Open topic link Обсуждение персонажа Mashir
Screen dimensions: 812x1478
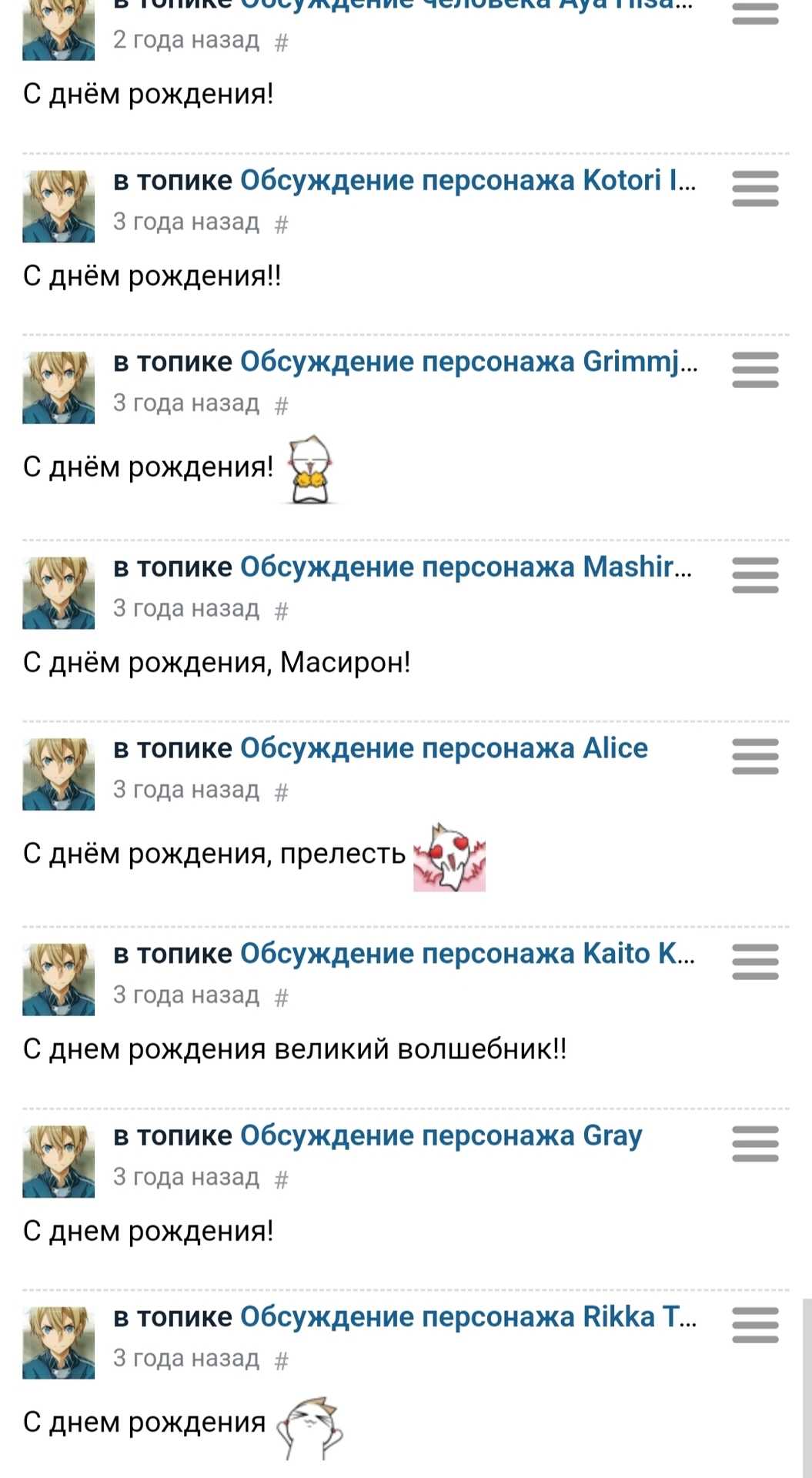point(466,567)
